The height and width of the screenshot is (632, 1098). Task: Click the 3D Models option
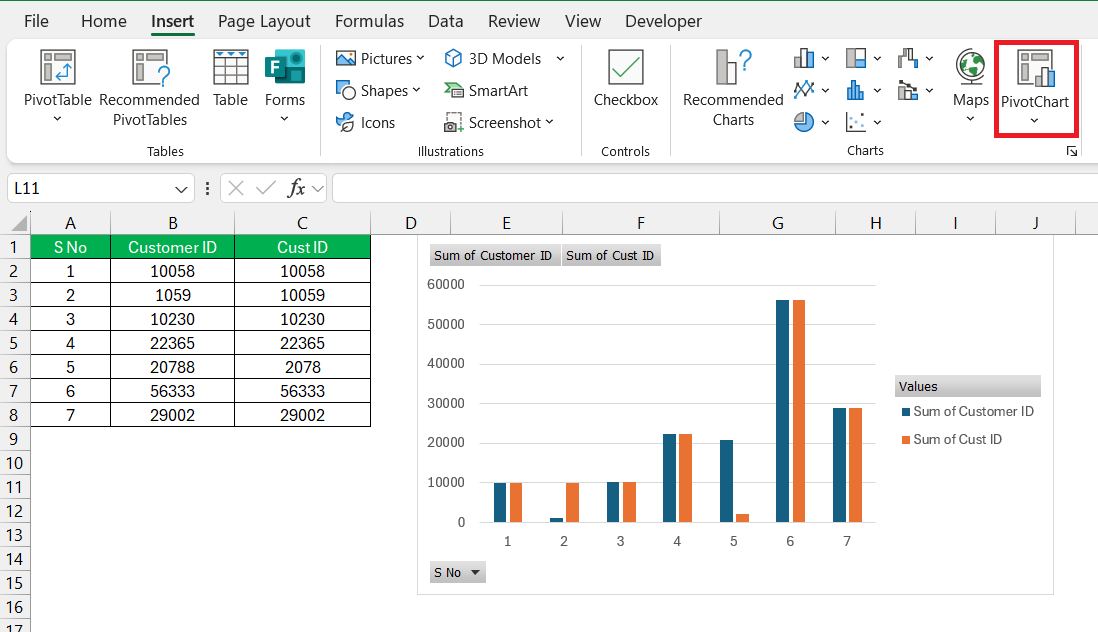pyautogui.click(x=493, y=59)
